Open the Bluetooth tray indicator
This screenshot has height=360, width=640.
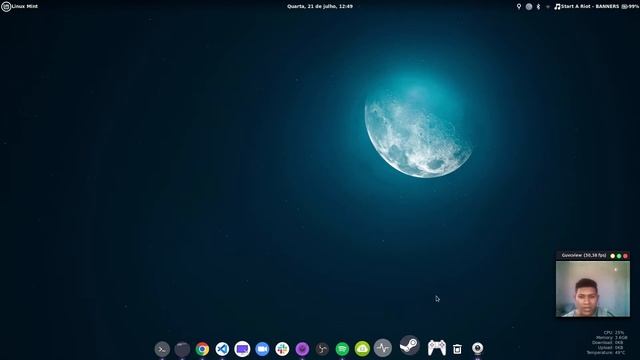pyautogui.click(x=538, y=7)
